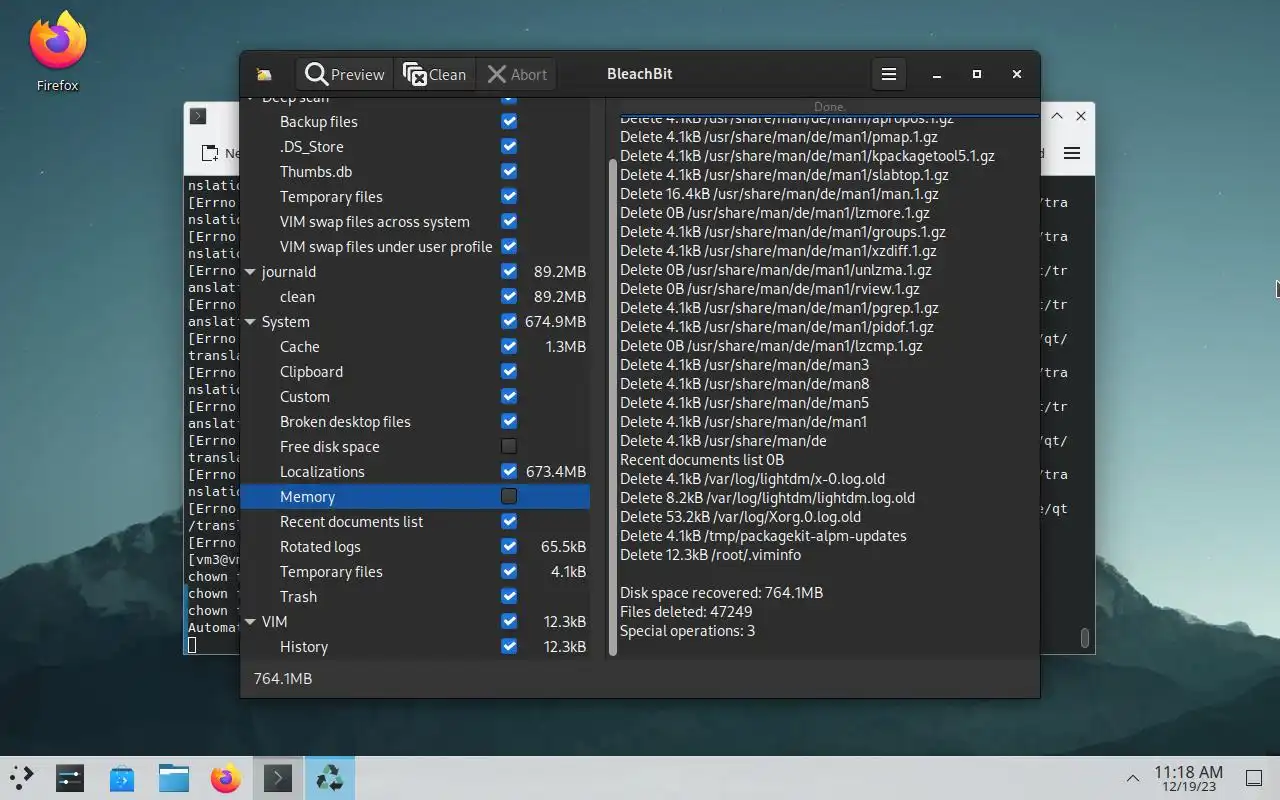This screenshot has width=1280, height=800.
Task: Uncheck the Trash checkbox
Action: coord(509,596)
